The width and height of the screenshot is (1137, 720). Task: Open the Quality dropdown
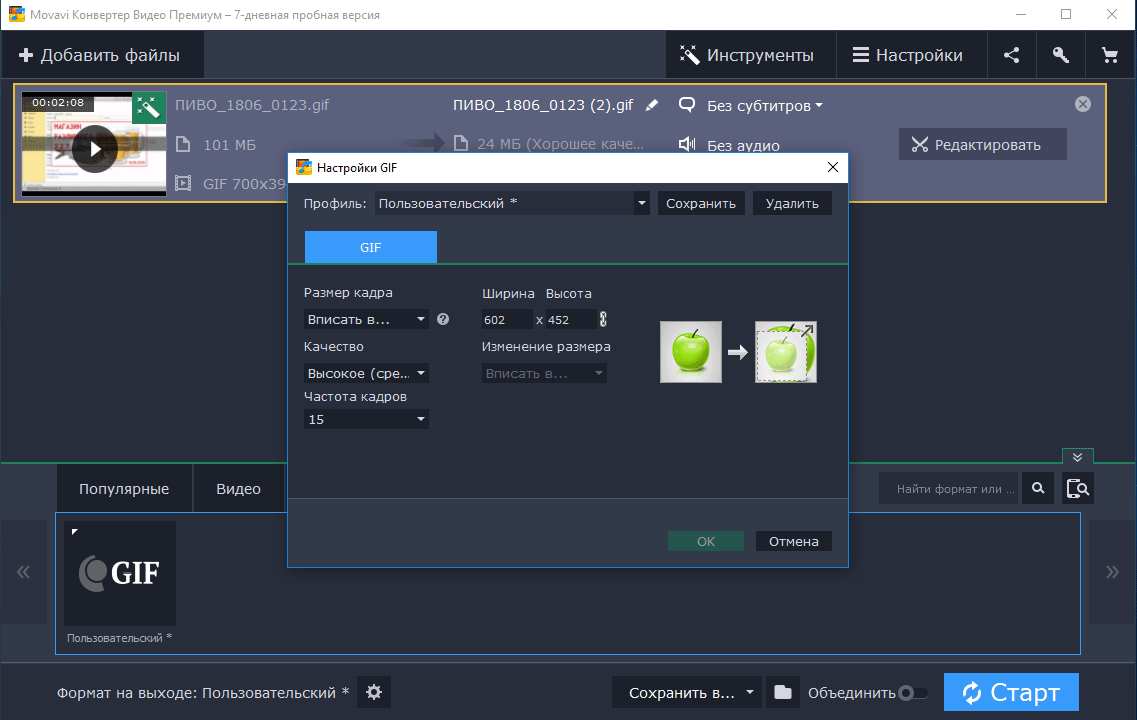click(x=366, y=373)
